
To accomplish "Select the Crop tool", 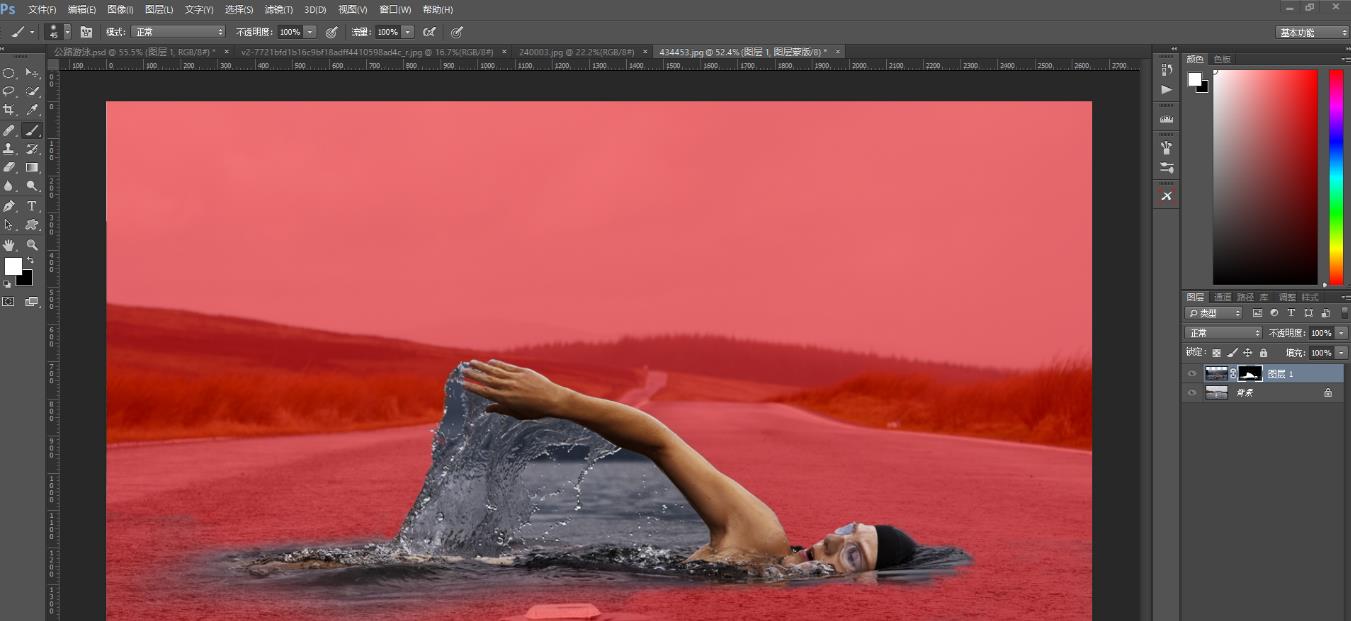I will pyautogui.click(x=9, y=110).
